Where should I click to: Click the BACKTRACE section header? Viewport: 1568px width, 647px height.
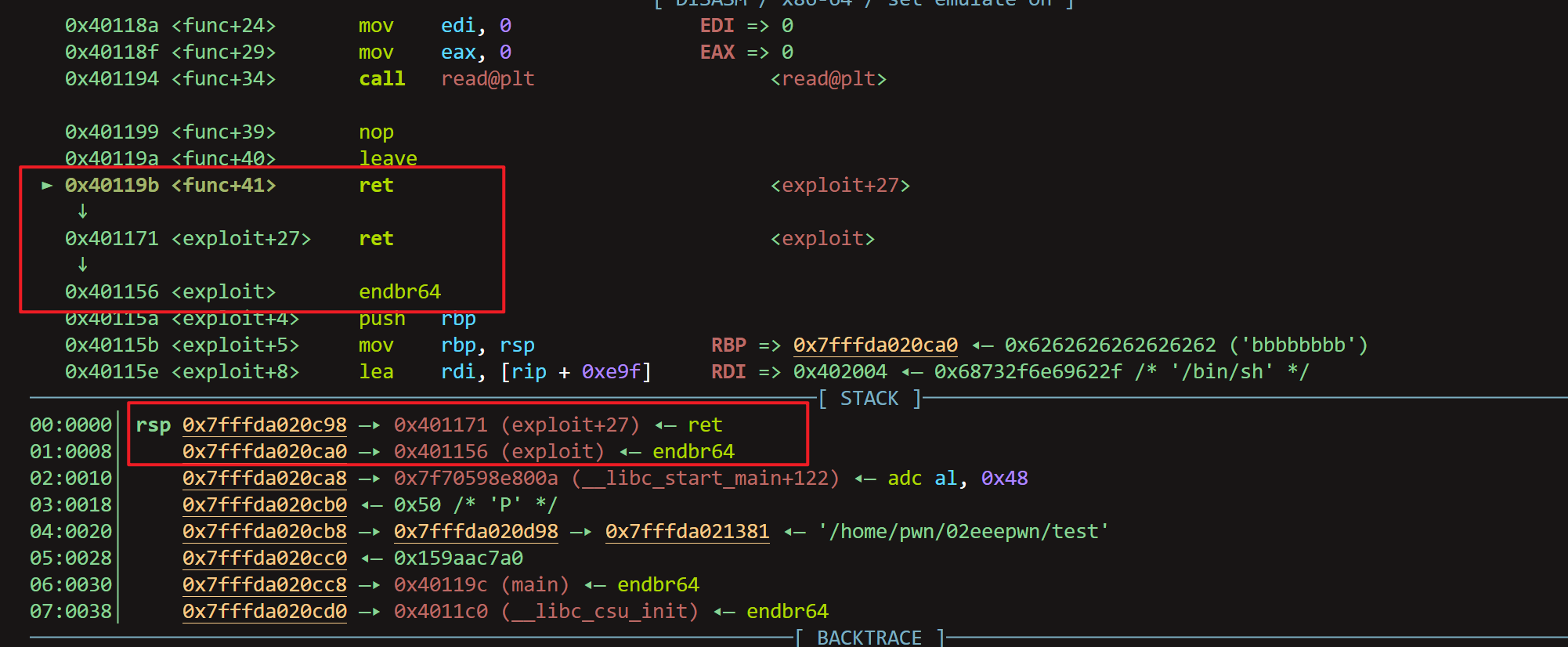869,638
